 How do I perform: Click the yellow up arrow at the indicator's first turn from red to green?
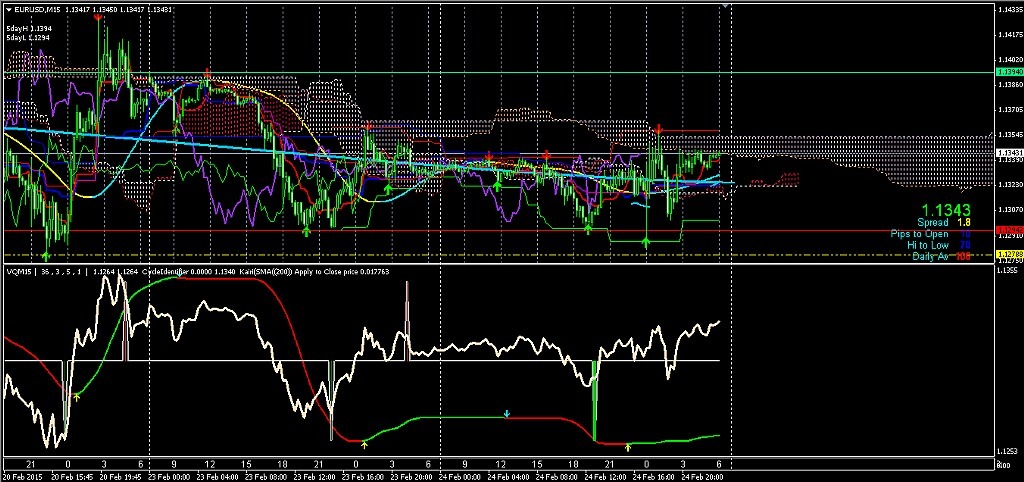[x=76, y=396]
